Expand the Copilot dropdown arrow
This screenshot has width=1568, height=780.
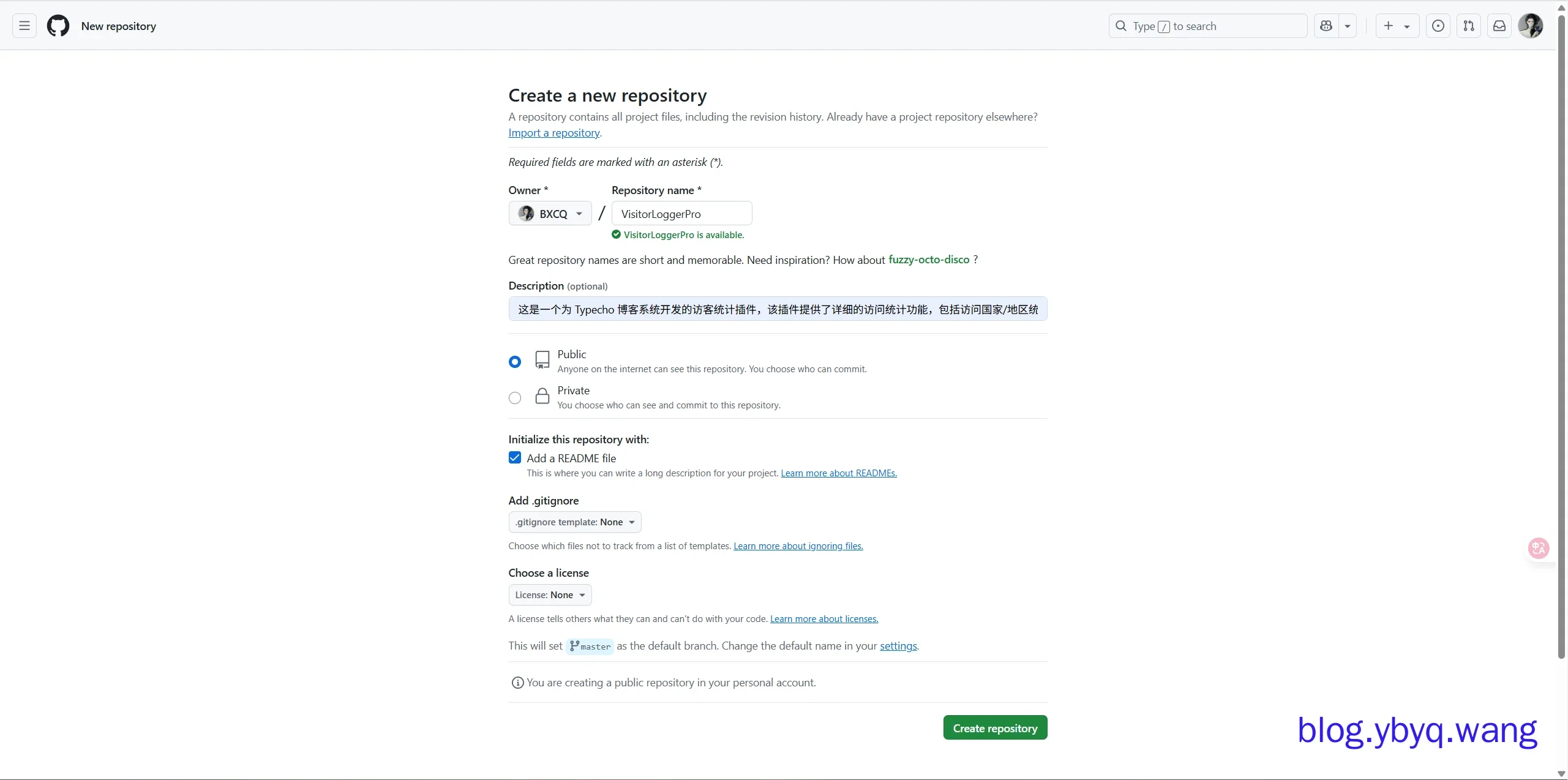[1348, 26]
